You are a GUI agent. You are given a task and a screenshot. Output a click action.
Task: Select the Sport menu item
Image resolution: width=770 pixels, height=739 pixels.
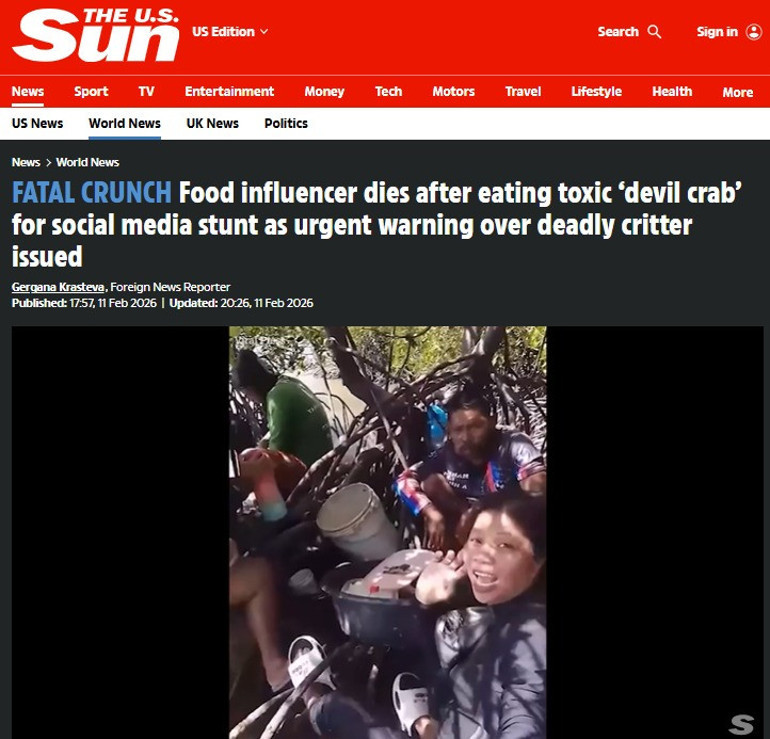point(91,91)
